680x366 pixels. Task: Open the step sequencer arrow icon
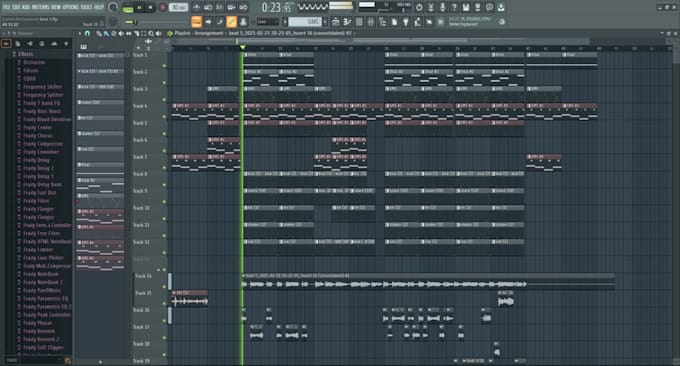(x=208, y=22)
